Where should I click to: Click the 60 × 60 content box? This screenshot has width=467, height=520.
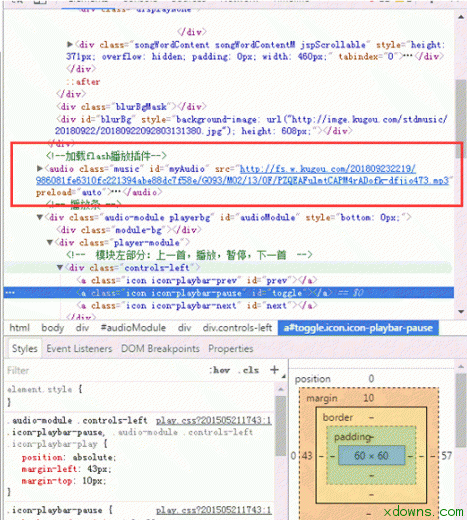coord(371,455)
